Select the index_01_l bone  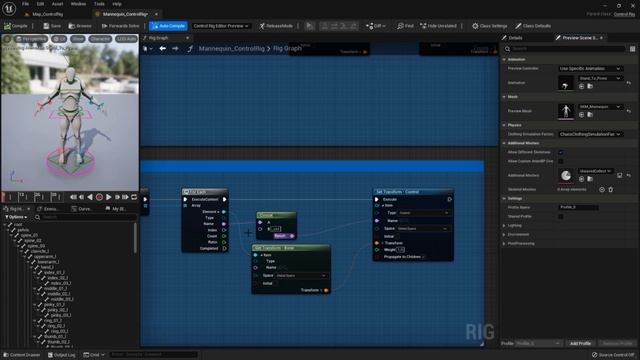(55, 273)
